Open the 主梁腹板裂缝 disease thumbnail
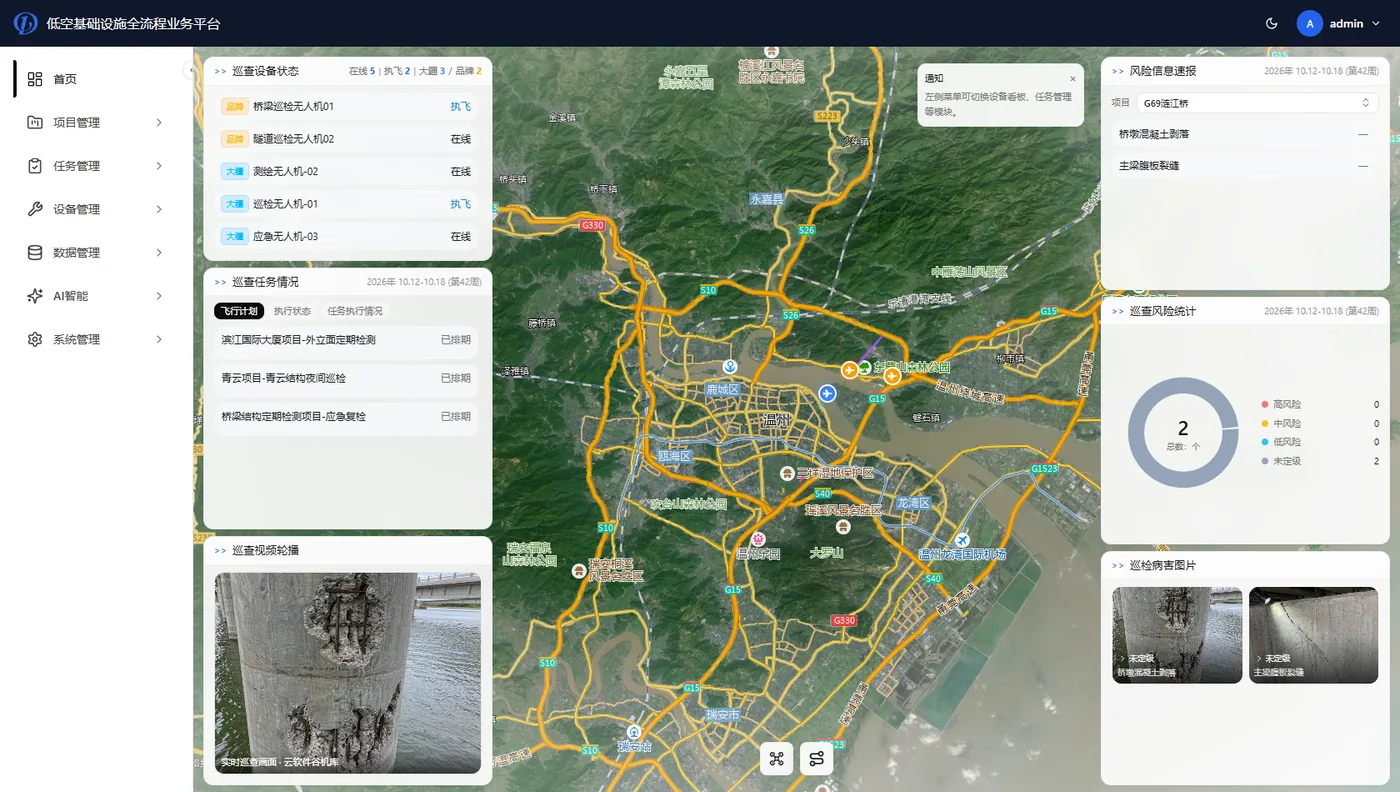This screenshot has height=792, width=1400. (1313, 635)
